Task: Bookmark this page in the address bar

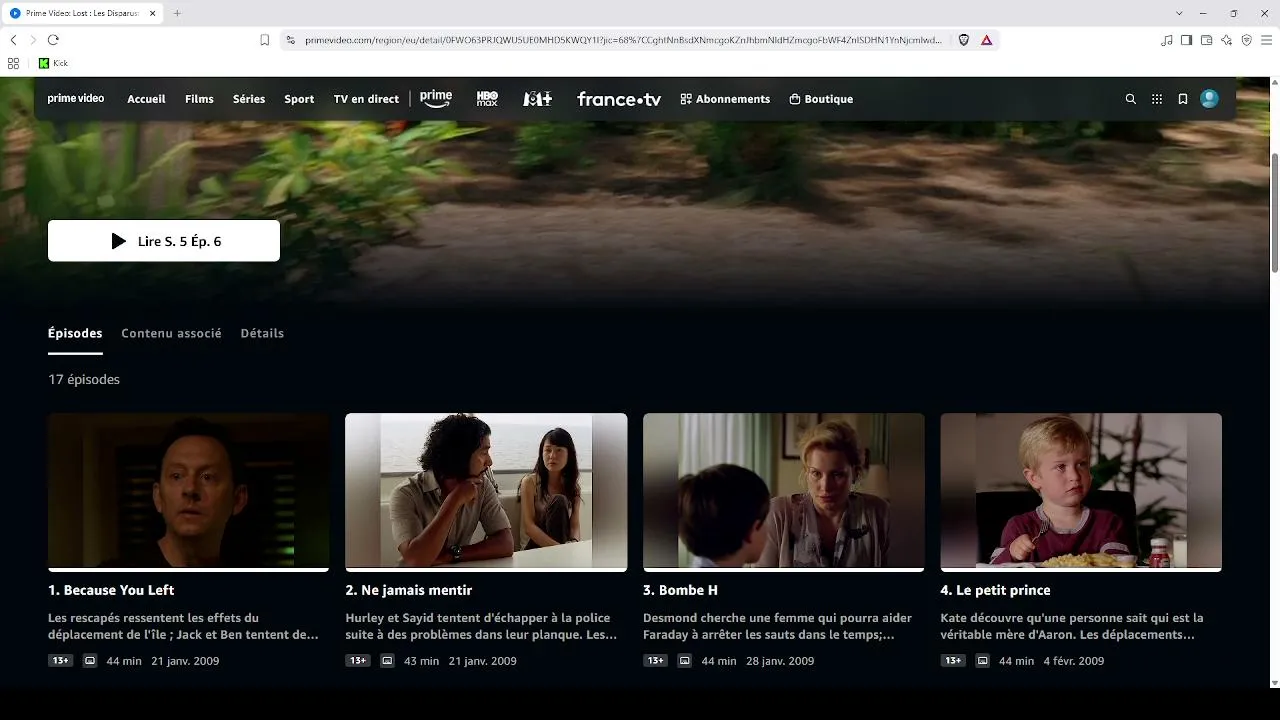Action: (x=265, y=40)
